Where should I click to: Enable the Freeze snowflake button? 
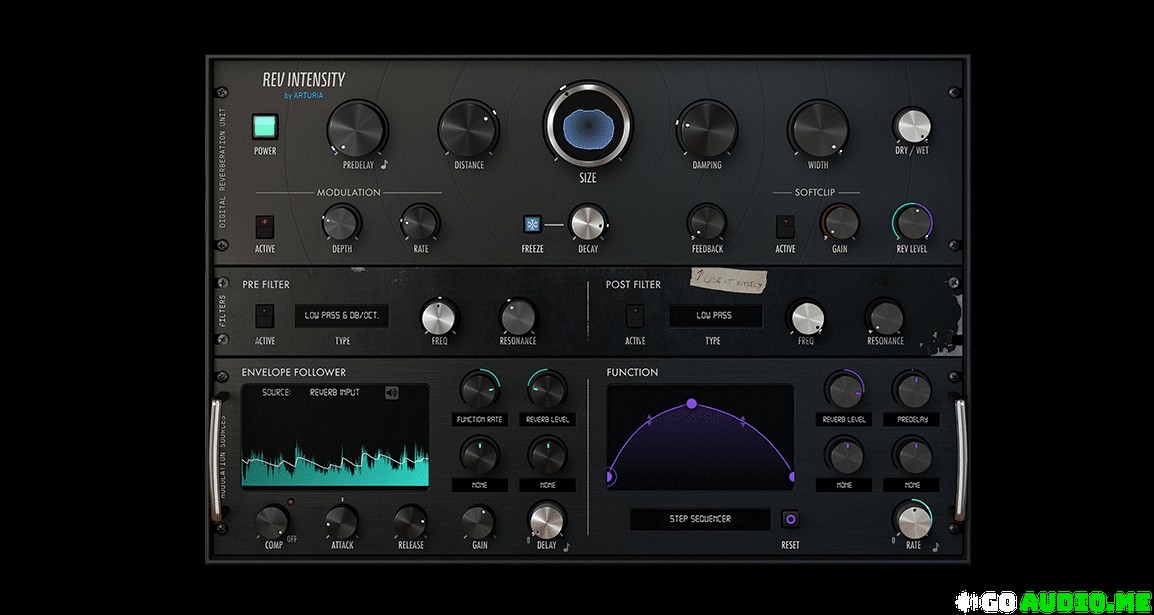coord(532,224)
